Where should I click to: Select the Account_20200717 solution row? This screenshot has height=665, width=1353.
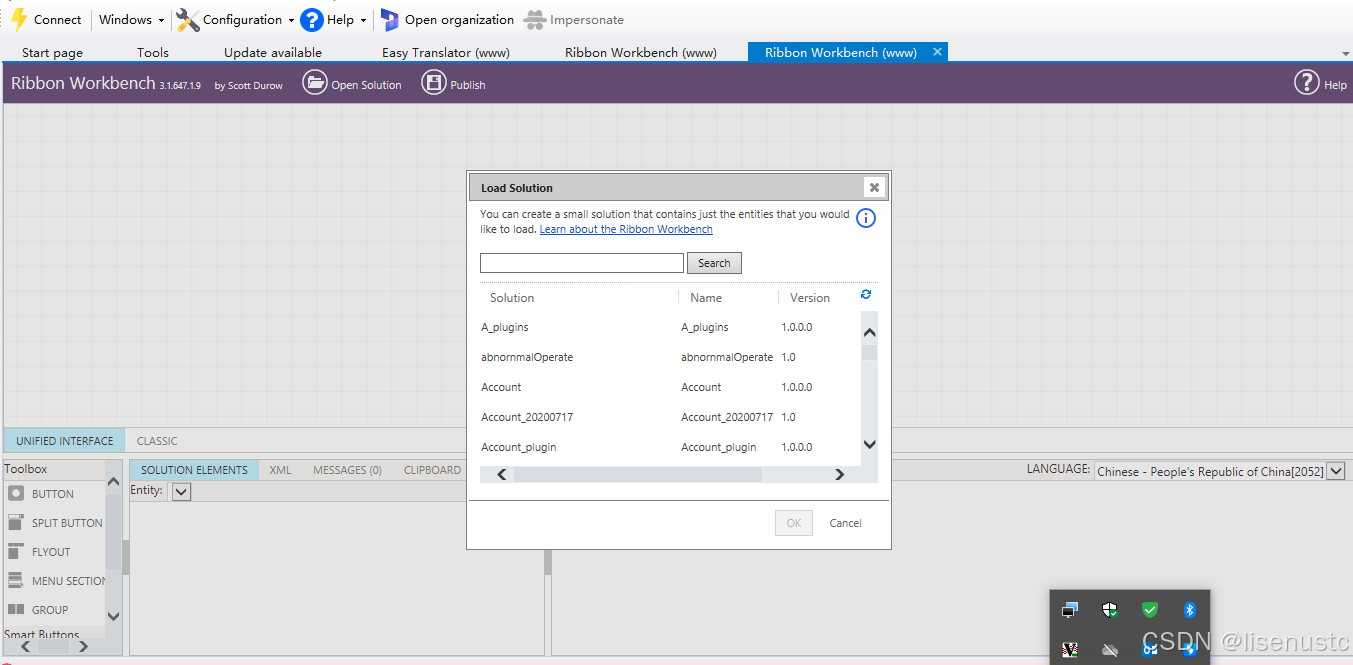pos(669,417)
